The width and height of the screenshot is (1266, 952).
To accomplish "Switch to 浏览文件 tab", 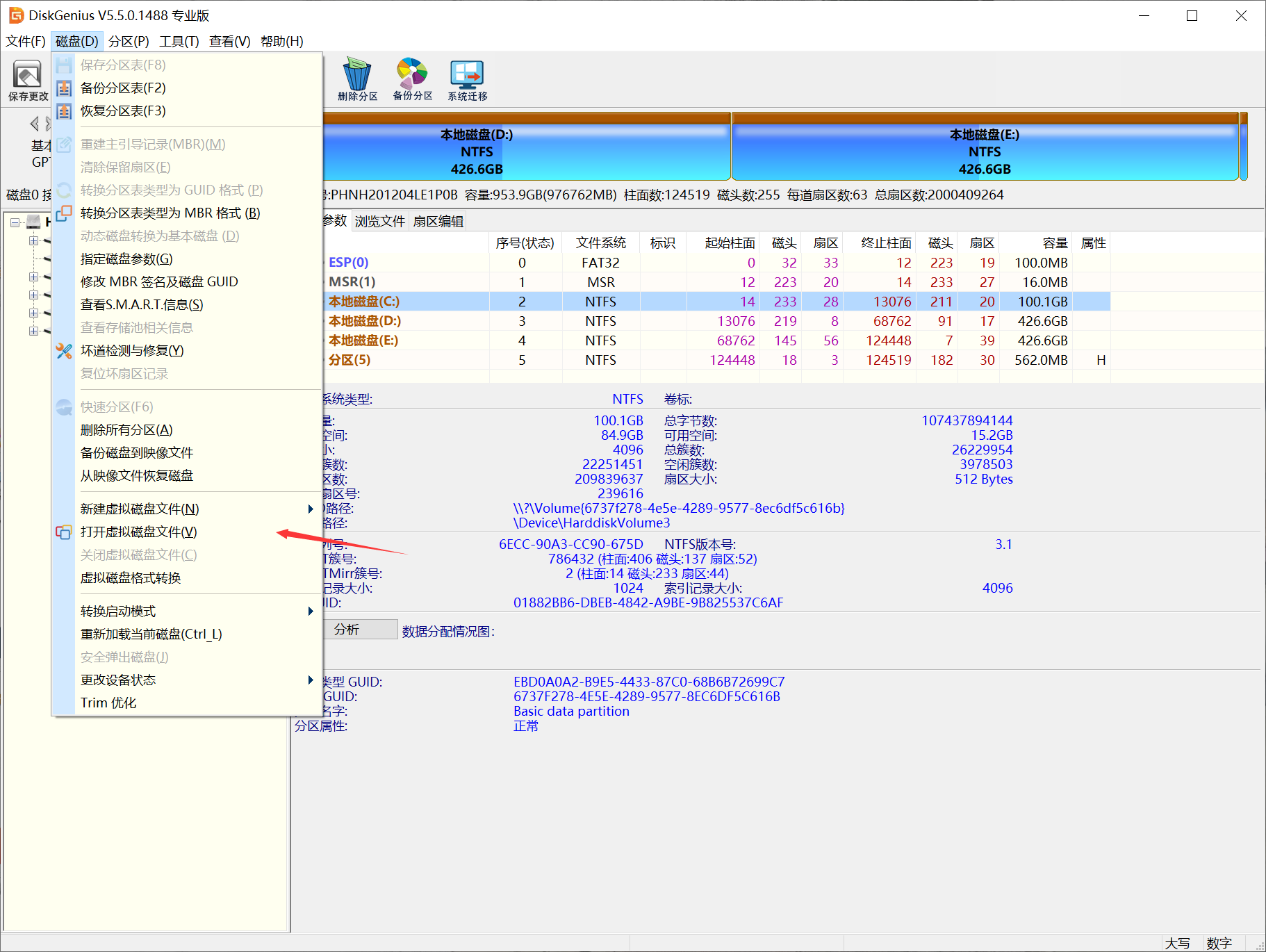I will [x=380, y=221].
